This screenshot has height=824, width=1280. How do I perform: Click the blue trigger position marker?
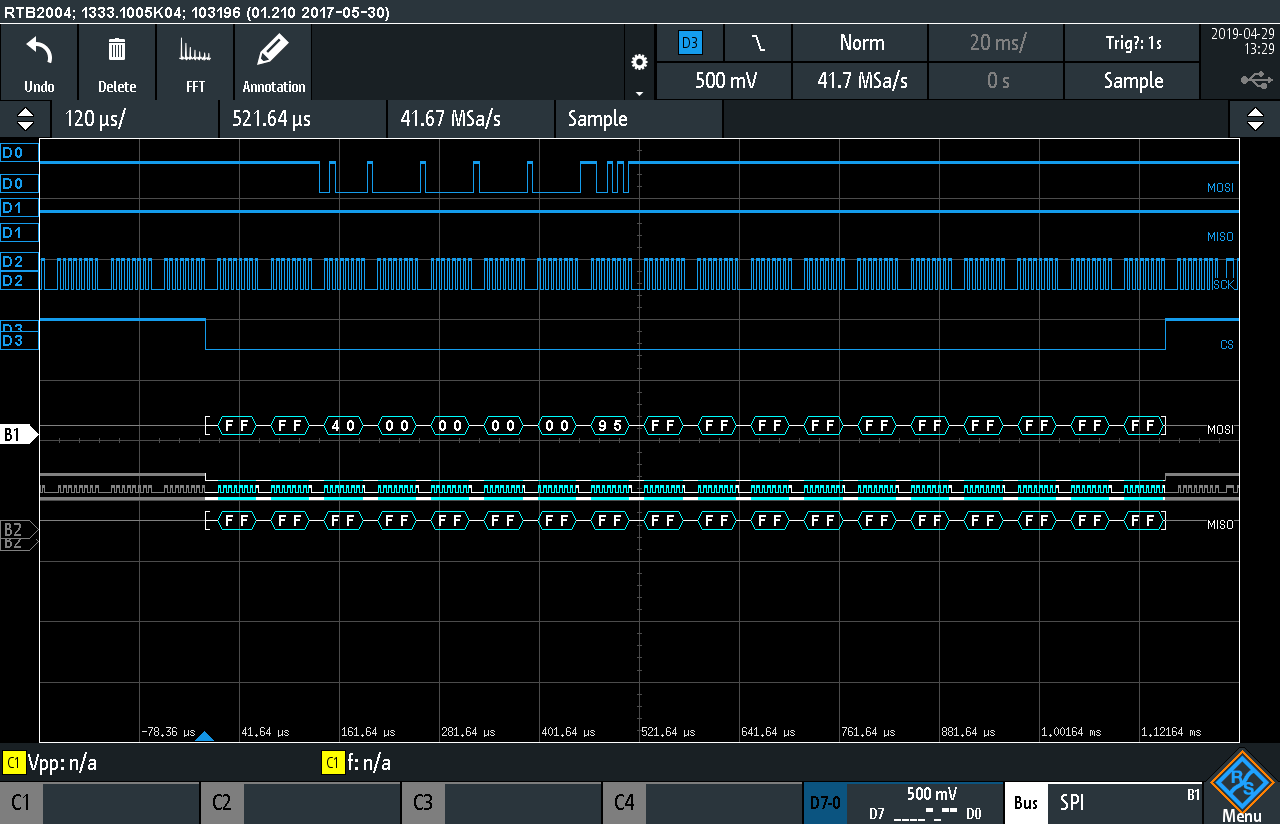(205, 736)
